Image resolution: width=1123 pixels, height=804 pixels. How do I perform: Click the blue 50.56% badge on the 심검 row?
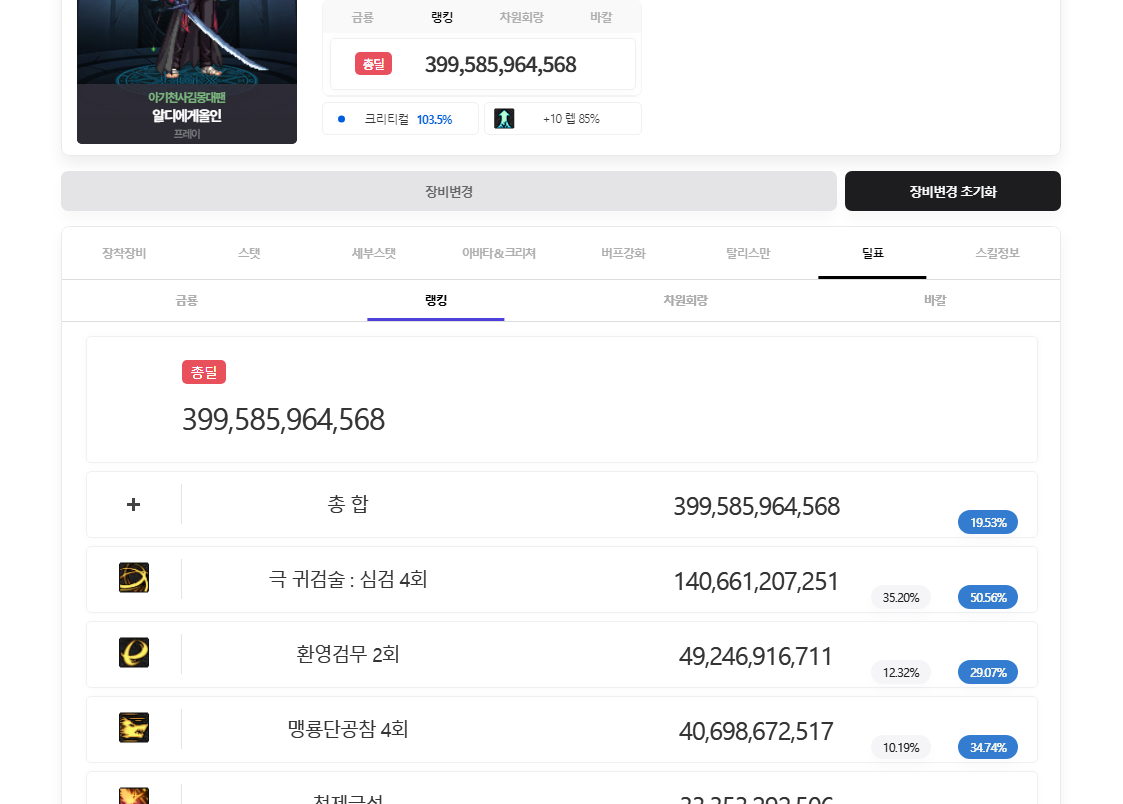pyautogui.click(x=987, y=597)
